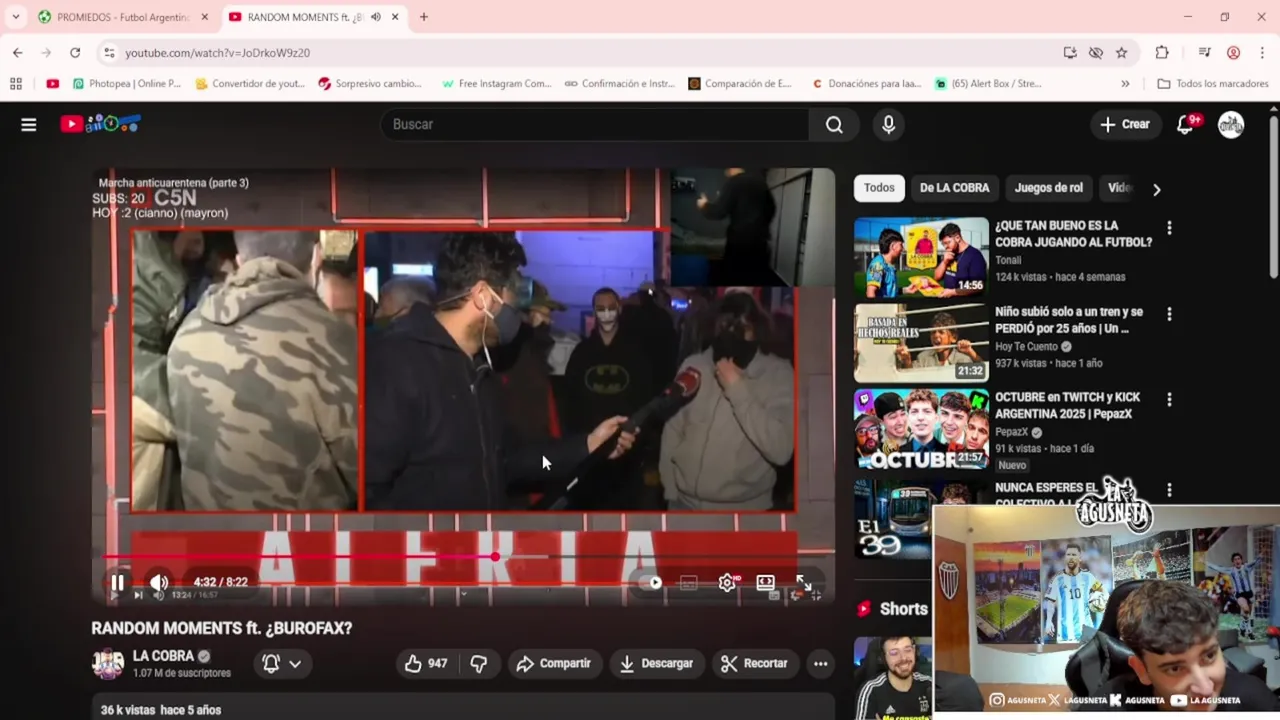Open options for NUNCA ESPERES EL video
The width and height of the screenshot is (1280, 720).
[1169, 490]
